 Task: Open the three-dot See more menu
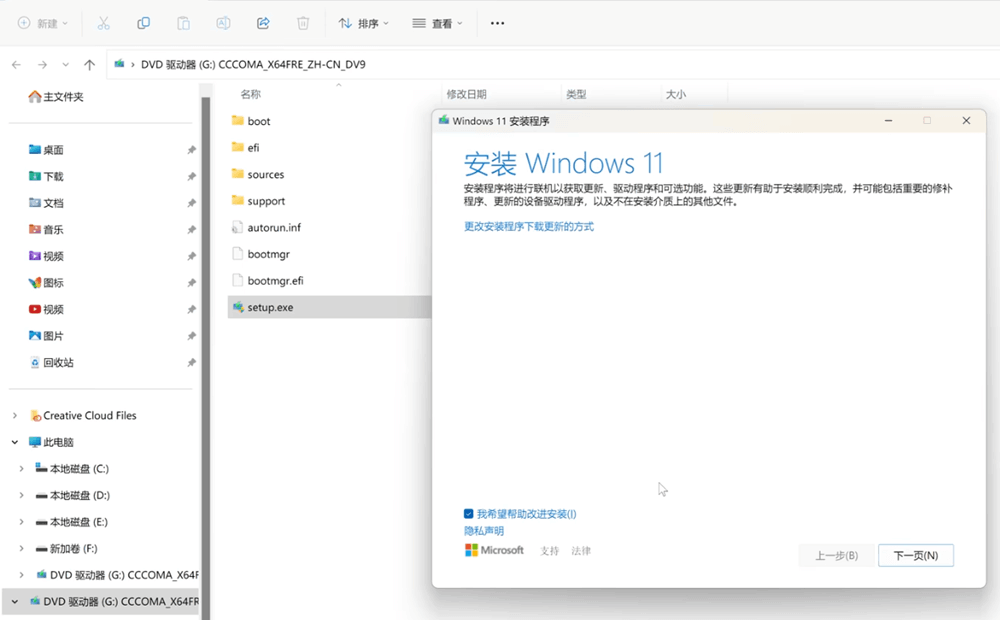pos(497,23)
